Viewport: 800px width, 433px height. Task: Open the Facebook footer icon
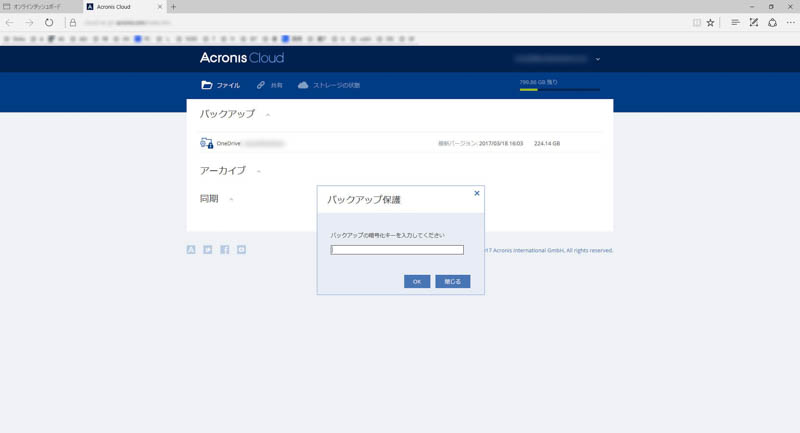pos(224,249)
